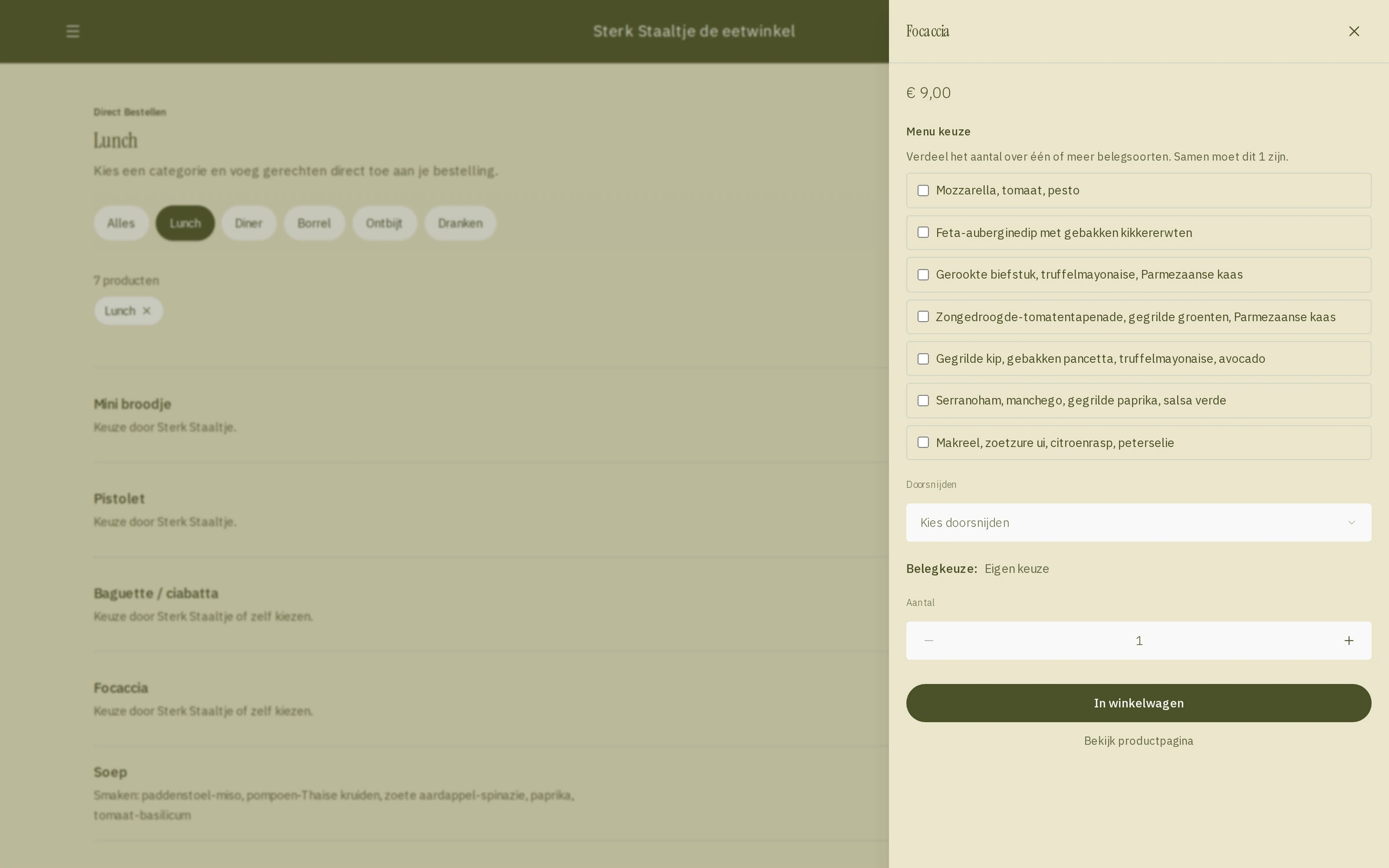Open the Mini broodje product

pos(133,404)
